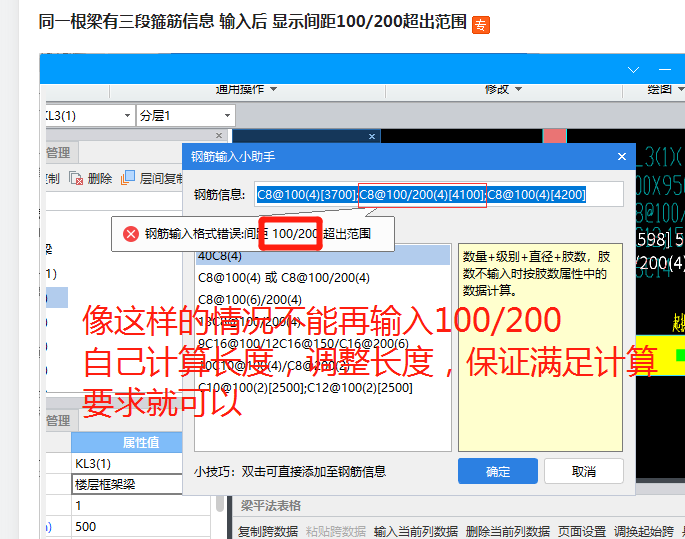Collapse the ribbon with the chevron icon

633,69
